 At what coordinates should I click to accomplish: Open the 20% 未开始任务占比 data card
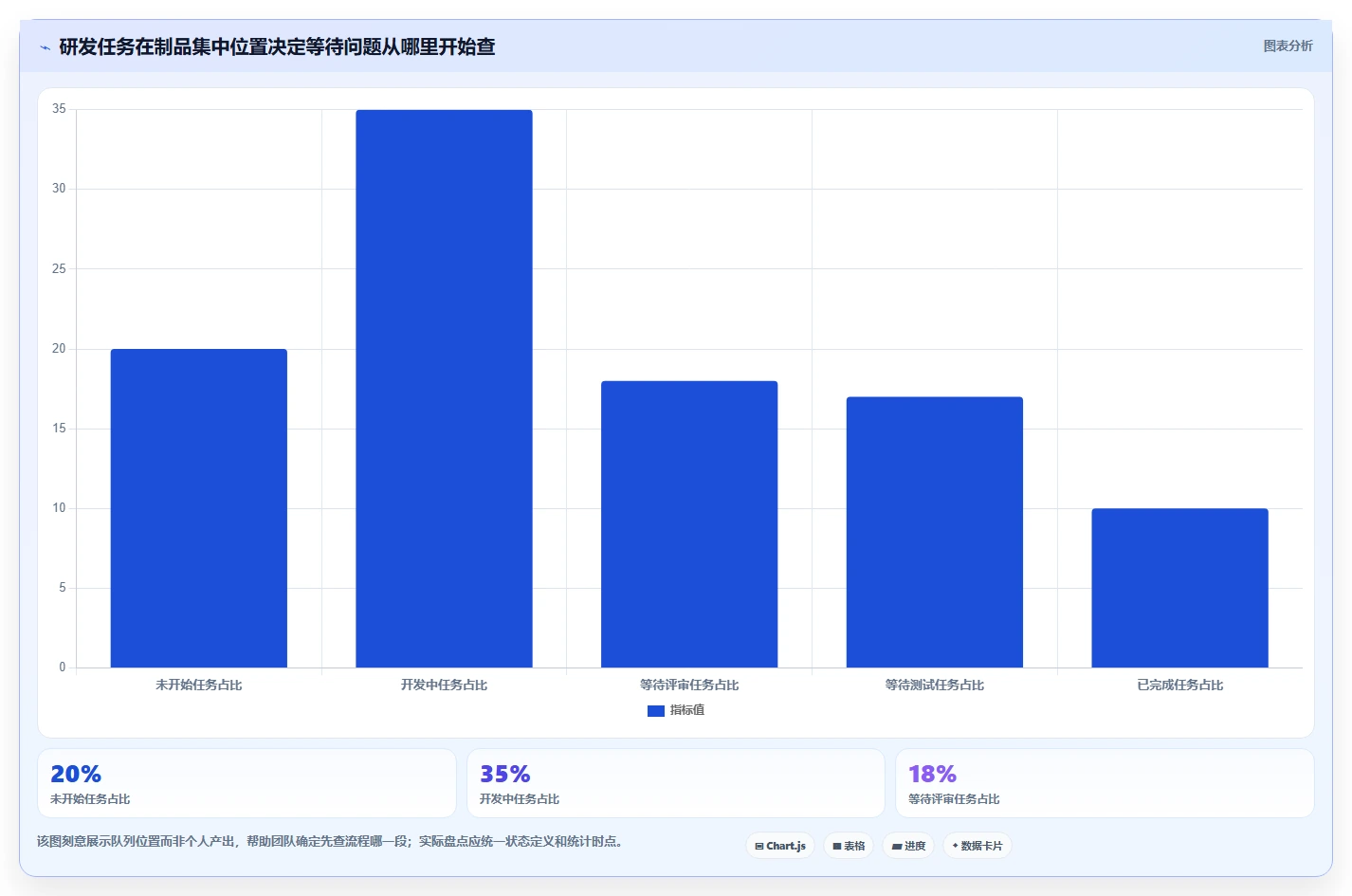[247, 783]
